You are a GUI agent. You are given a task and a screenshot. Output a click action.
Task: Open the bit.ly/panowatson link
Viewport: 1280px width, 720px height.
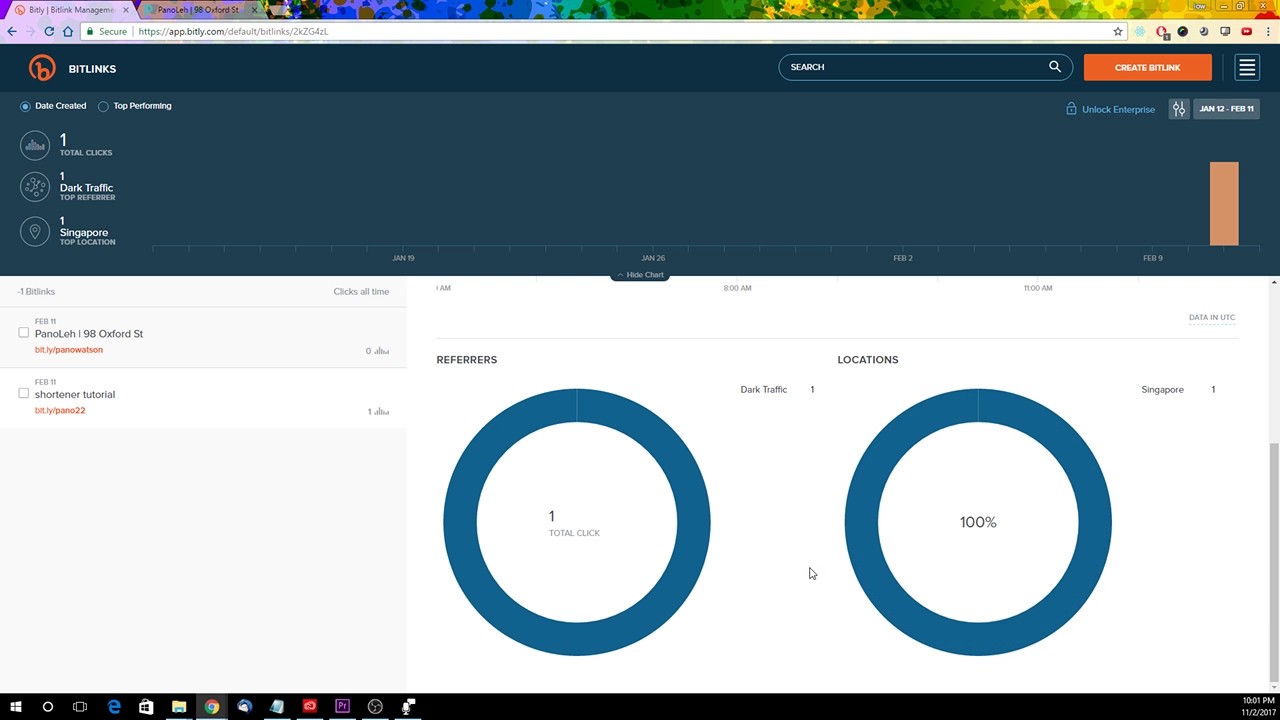(x=69, y=350)
